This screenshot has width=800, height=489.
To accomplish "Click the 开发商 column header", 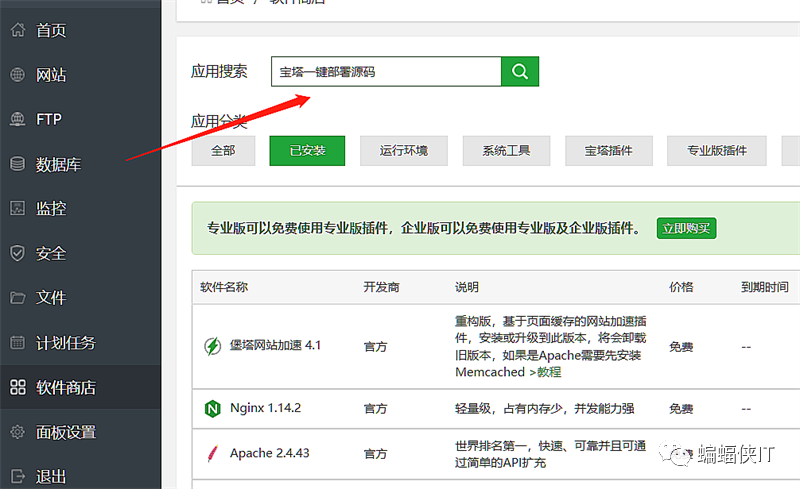I will 381,287.
